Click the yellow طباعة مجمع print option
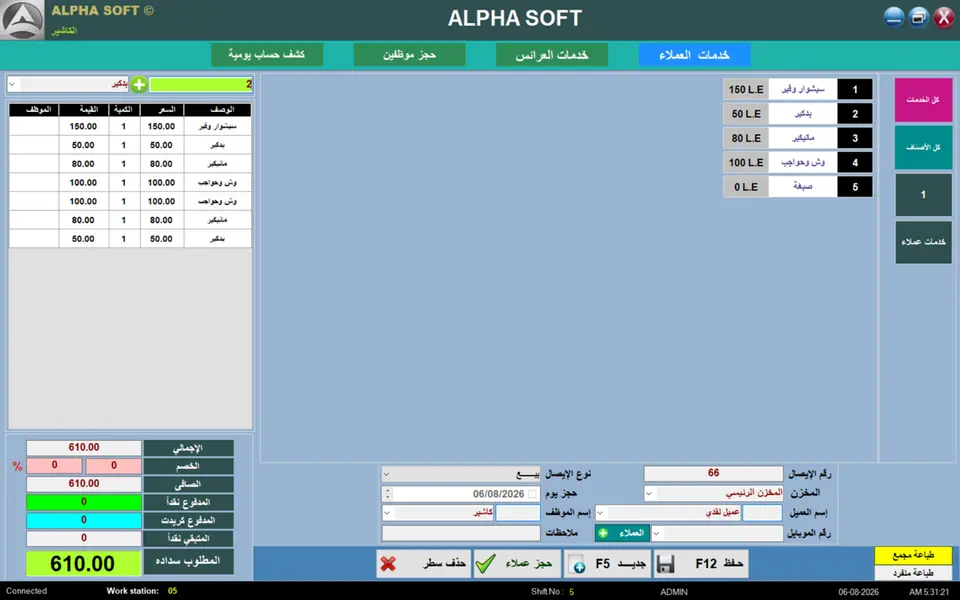This screenshot has height=600, width=960. 913,555
